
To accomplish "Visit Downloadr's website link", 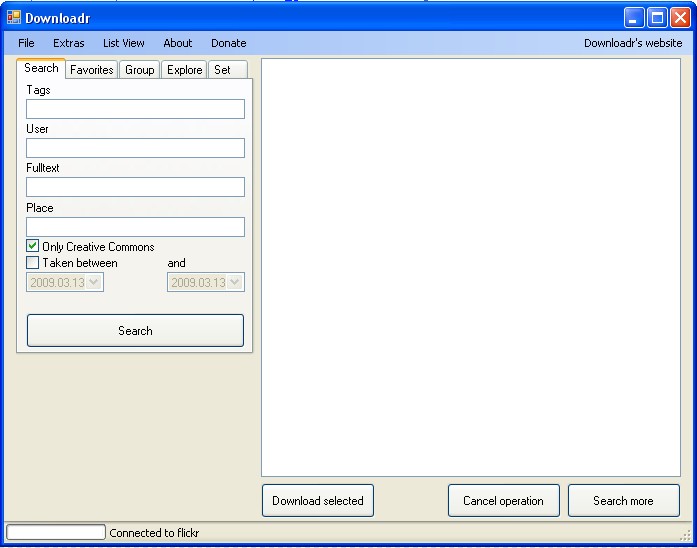I will coord(633,43).
